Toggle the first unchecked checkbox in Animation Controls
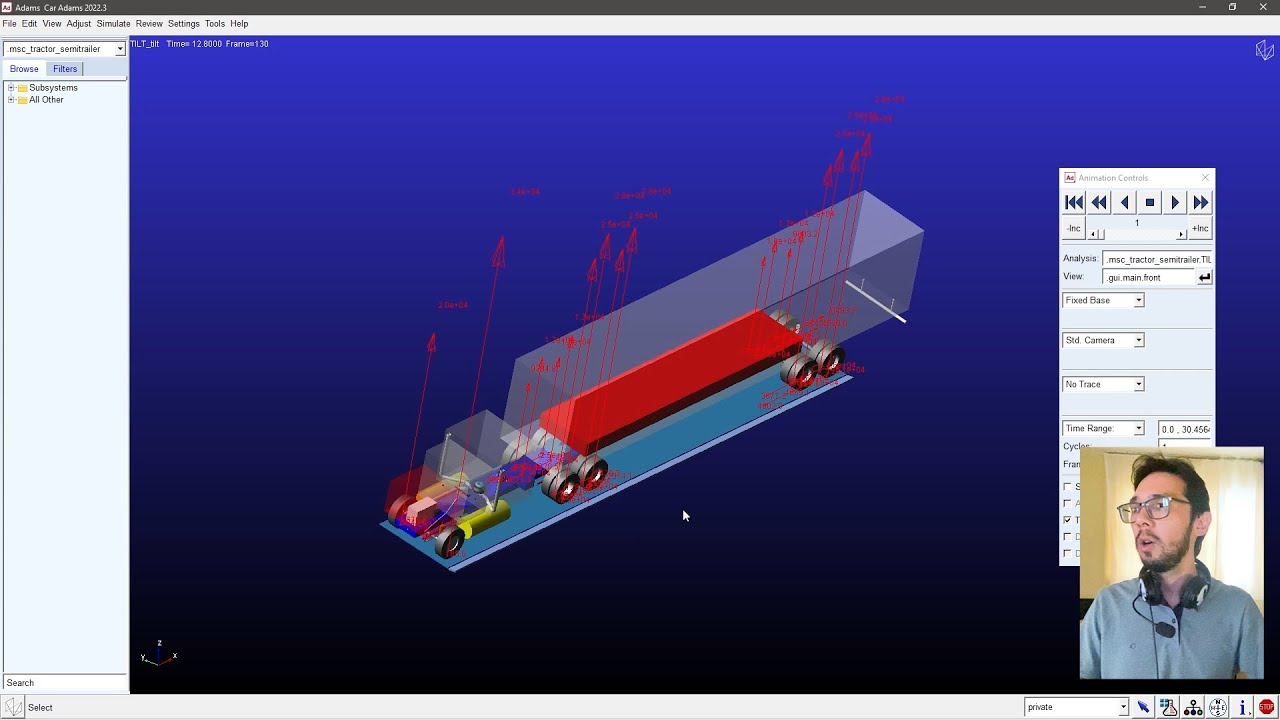Image resolution: width=1280 pixels, height=720 pixels. coord(1067,487)
